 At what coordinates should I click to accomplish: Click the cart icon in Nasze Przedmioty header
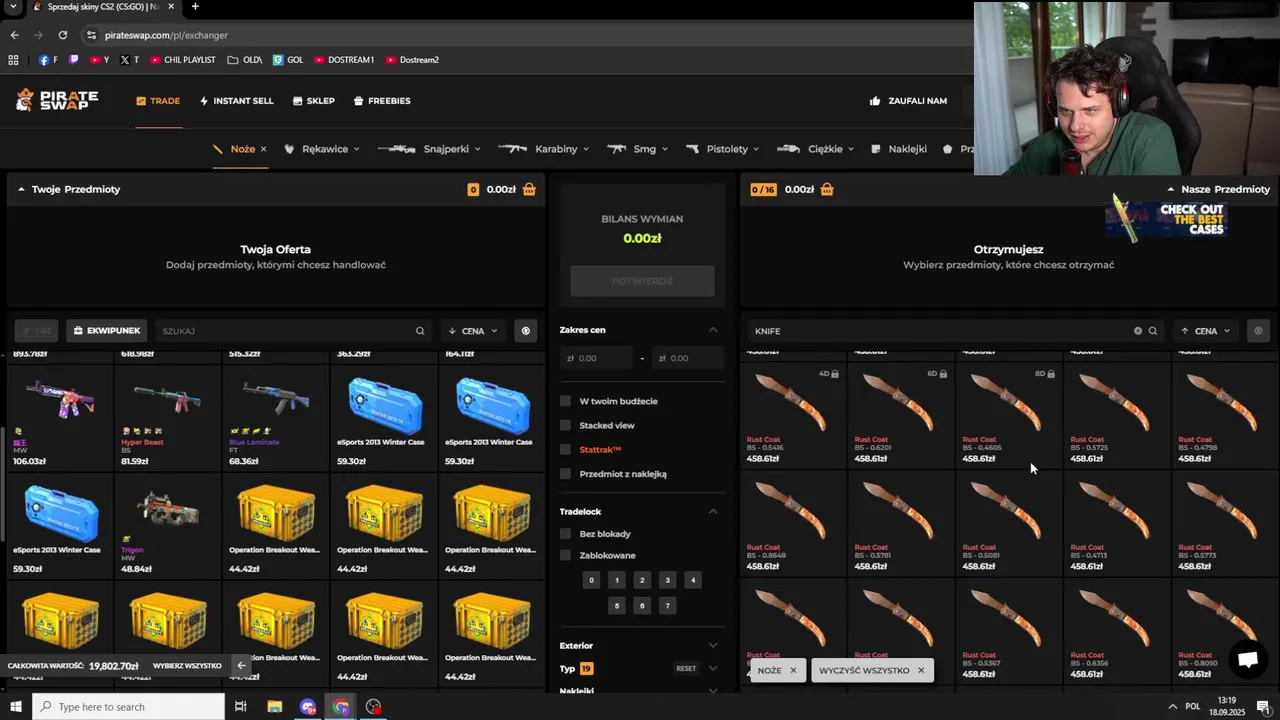point(827,189)
